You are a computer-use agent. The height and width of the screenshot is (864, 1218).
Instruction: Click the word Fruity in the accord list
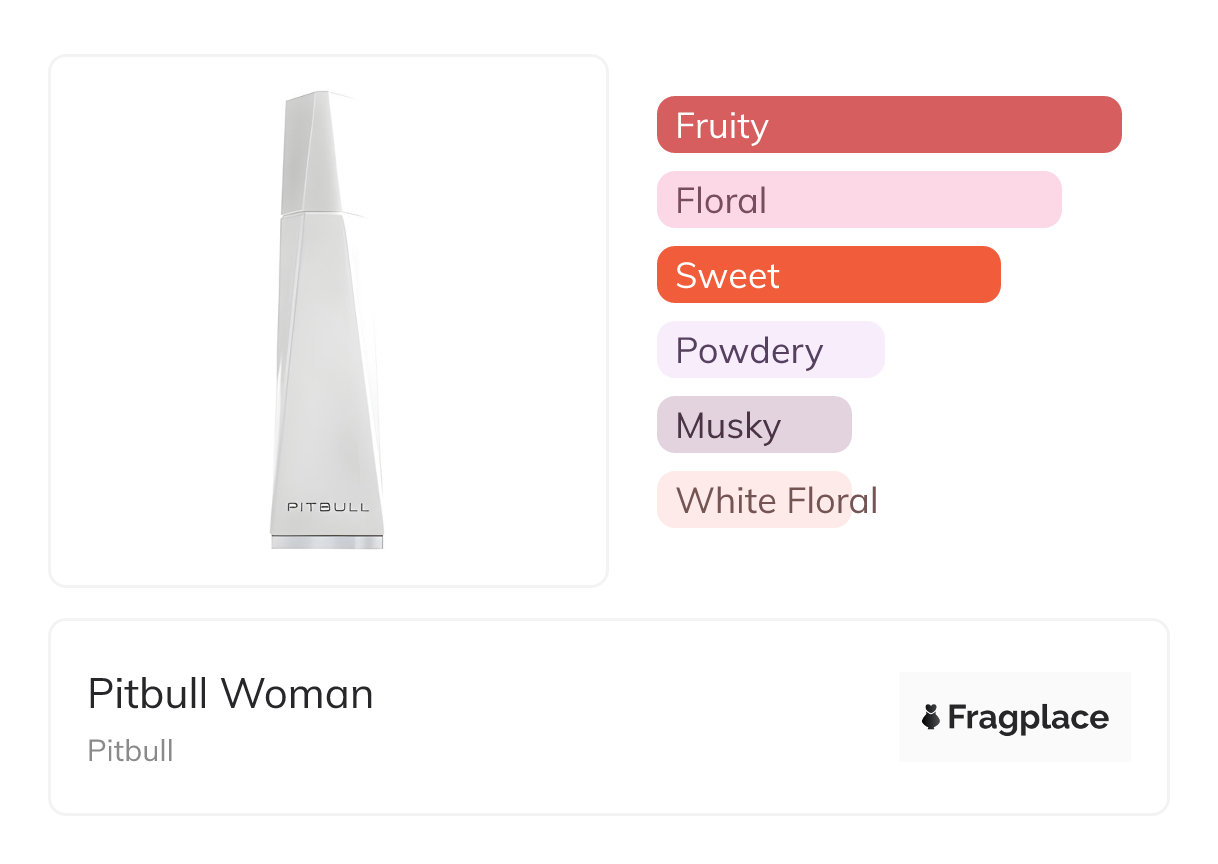722,126
